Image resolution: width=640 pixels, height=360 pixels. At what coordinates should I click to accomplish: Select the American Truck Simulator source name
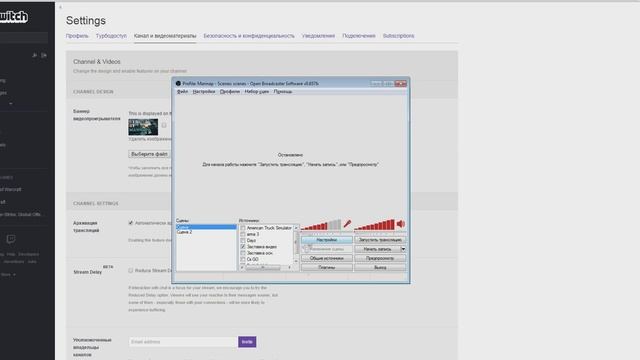pos(269,228)
